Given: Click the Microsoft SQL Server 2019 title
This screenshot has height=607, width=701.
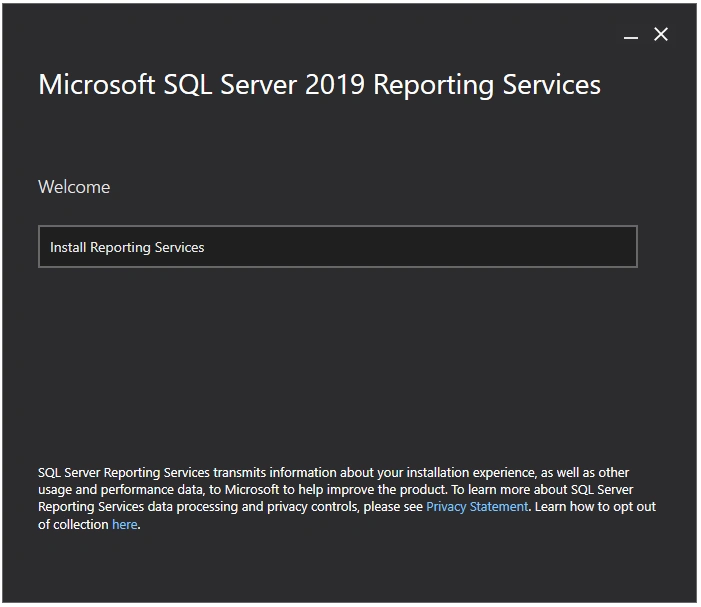Looking at the screenshot, I should click(320, 85).
